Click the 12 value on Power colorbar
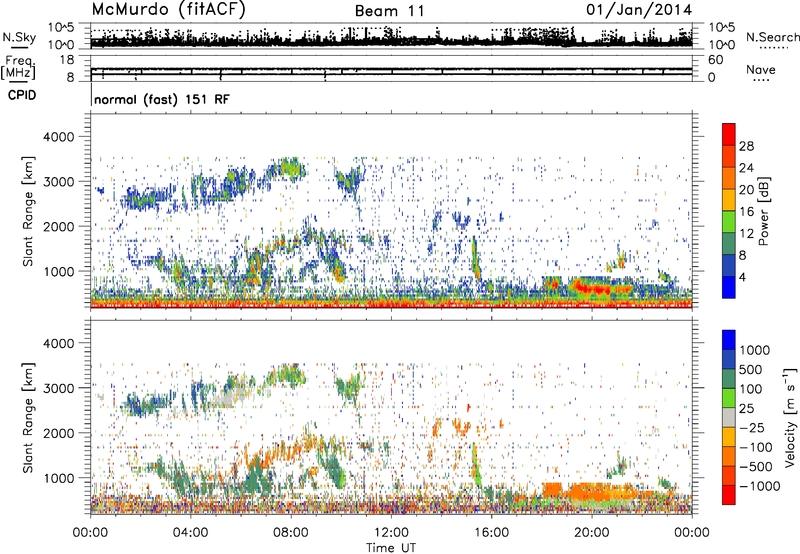 (x=746, y=234)
